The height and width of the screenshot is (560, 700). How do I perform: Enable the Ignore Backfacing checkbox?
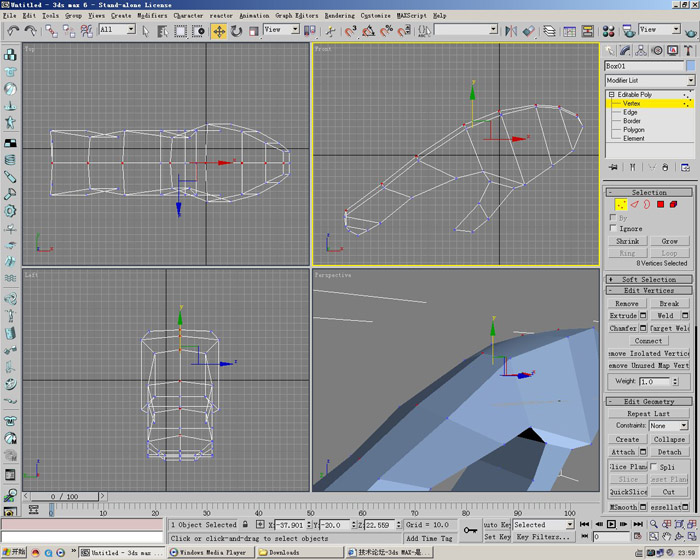(613, 228)
